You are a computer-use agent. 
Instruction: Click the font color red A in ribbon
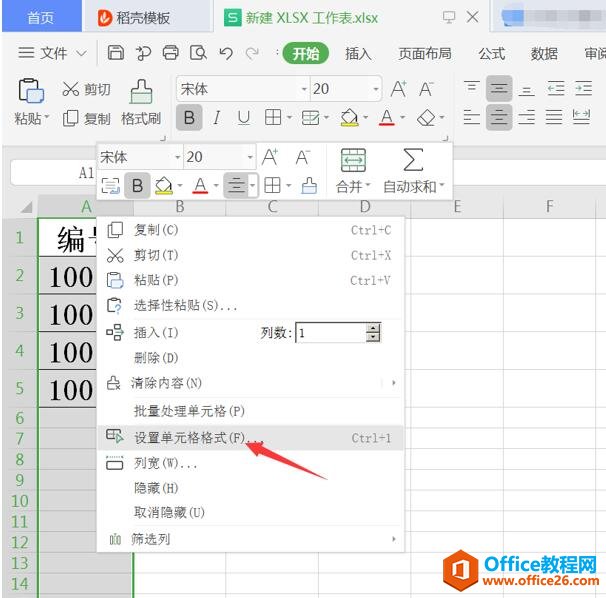click(x=387, y=118)
